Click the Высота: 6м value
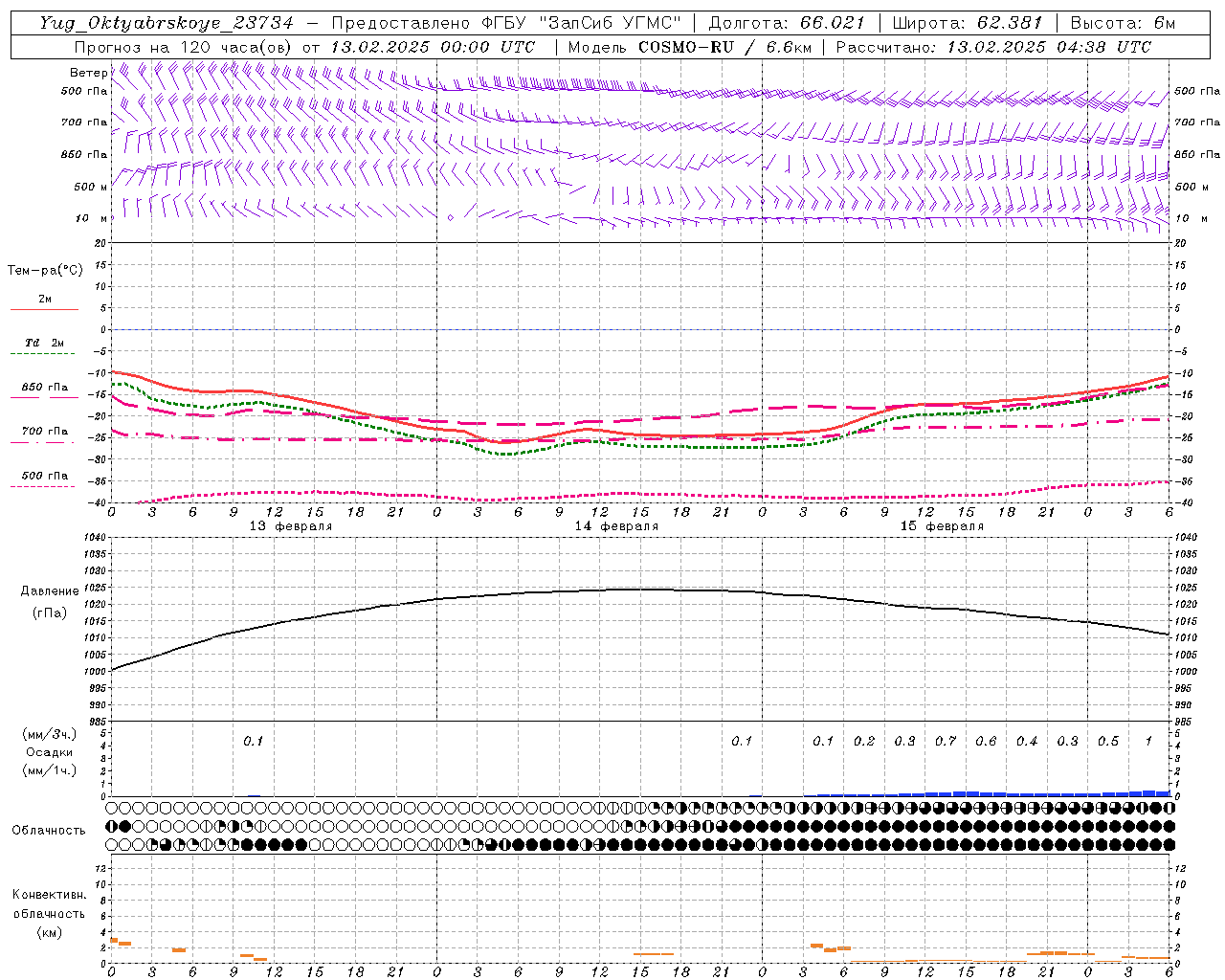 point(1123,23)
